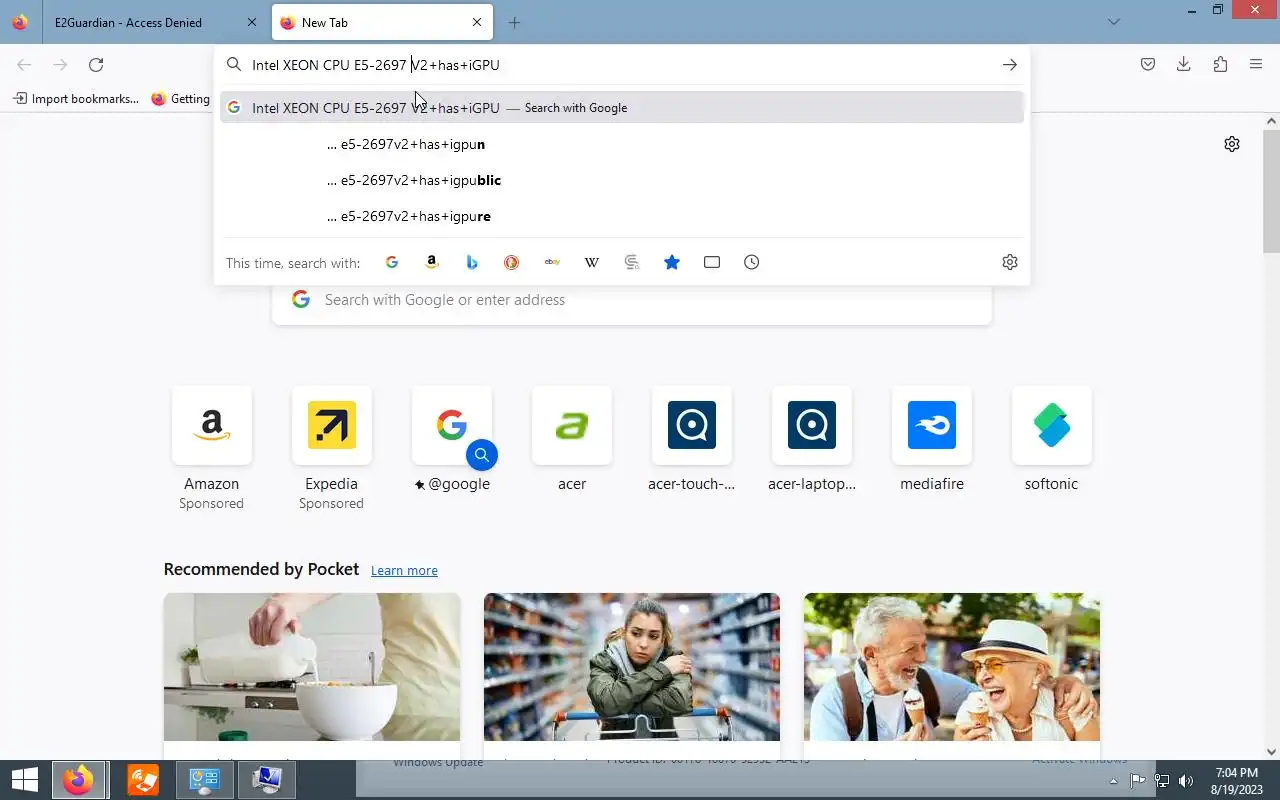The image size is (1280, 800).
Task: Choose the suggestion ending in igpure
Action: pos(622,216)
